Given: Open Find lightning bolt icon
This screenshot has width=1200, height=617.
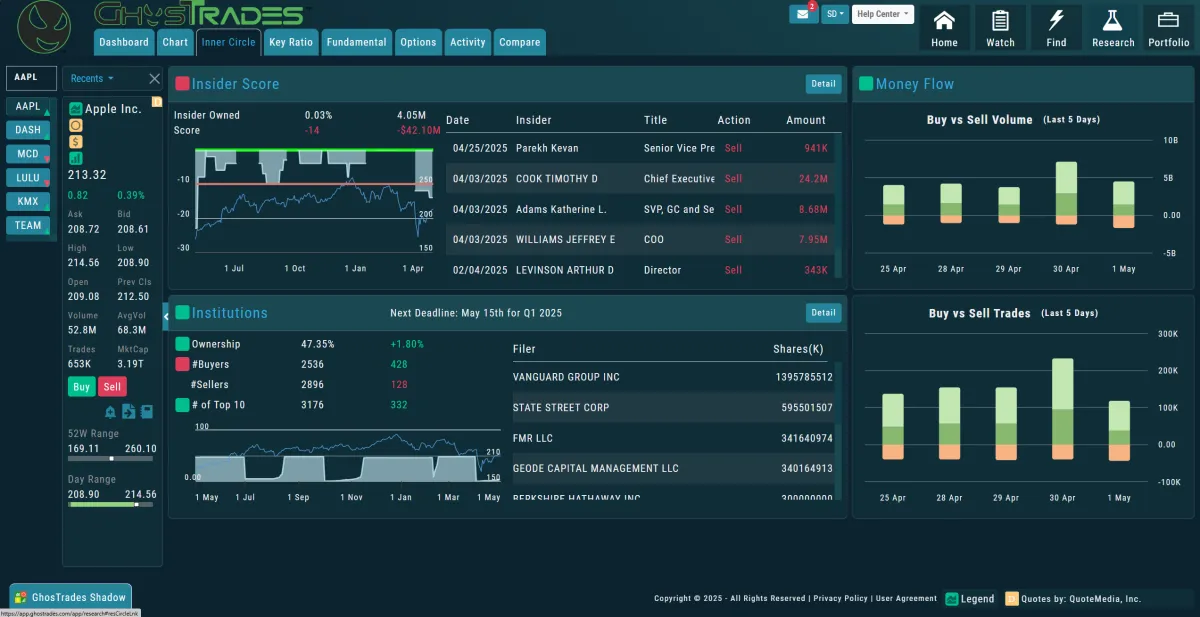Looking at the screenshot, I should [x=1056, y=20].
